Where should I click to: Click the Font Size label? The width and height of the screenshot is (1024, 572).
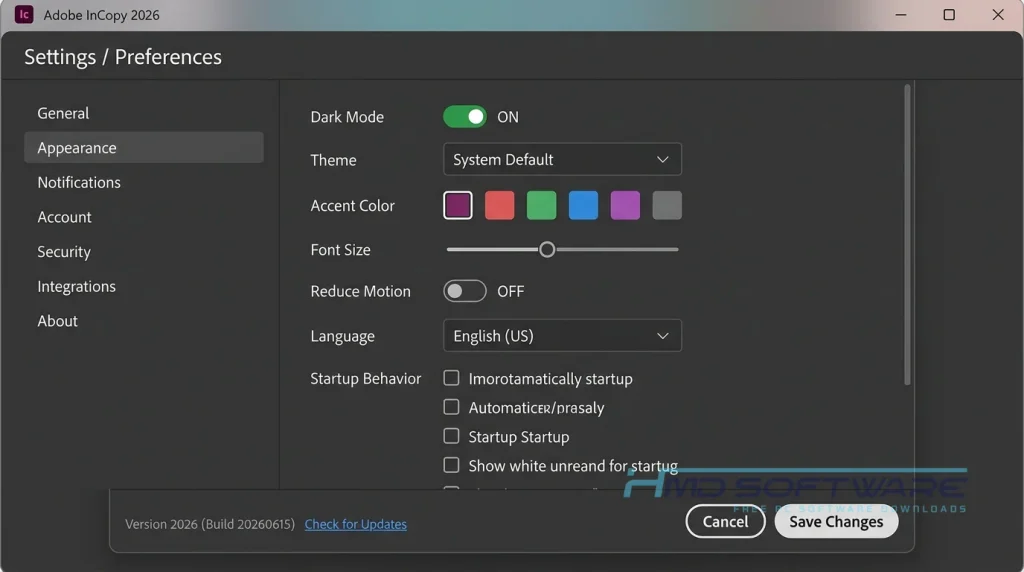tap(340, 249)
